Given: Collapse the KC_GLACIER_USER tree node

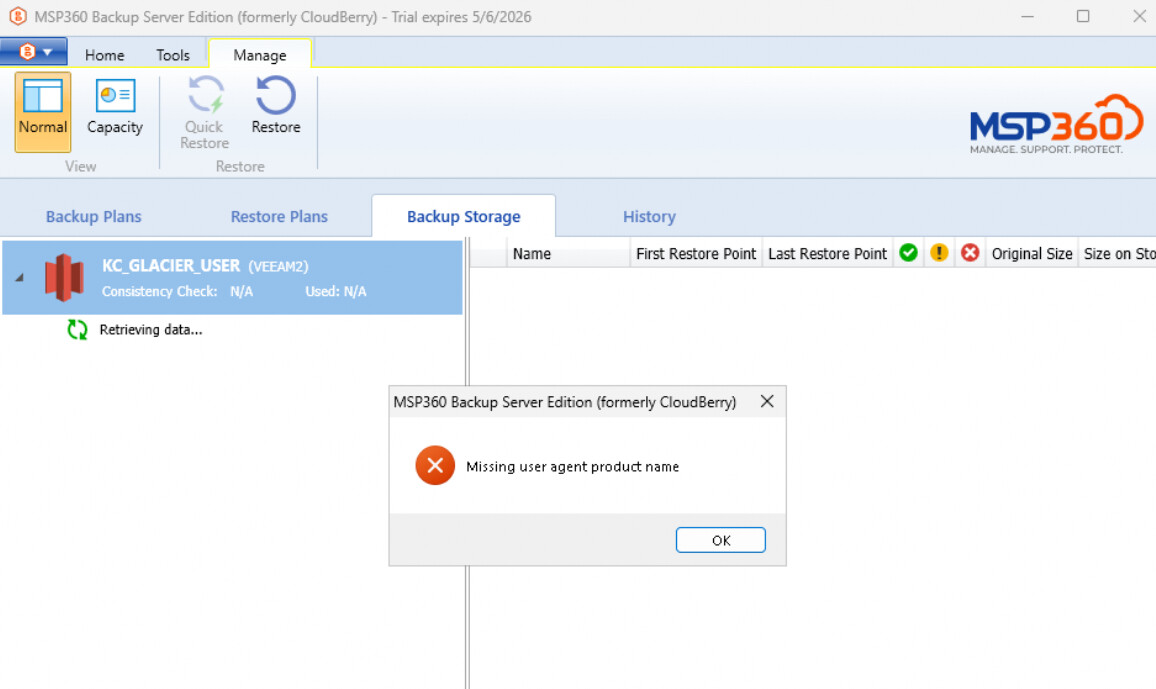Looking at the screenshot, I should (x=19, y=277).
